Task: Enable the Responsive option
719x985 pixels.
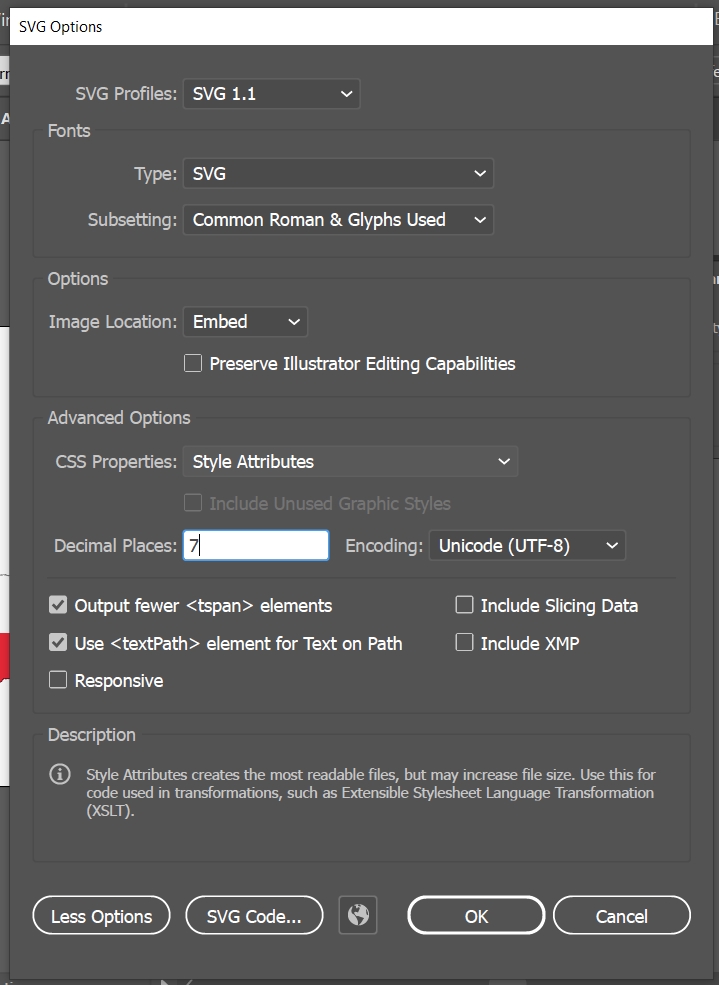Action: [57, 680]
